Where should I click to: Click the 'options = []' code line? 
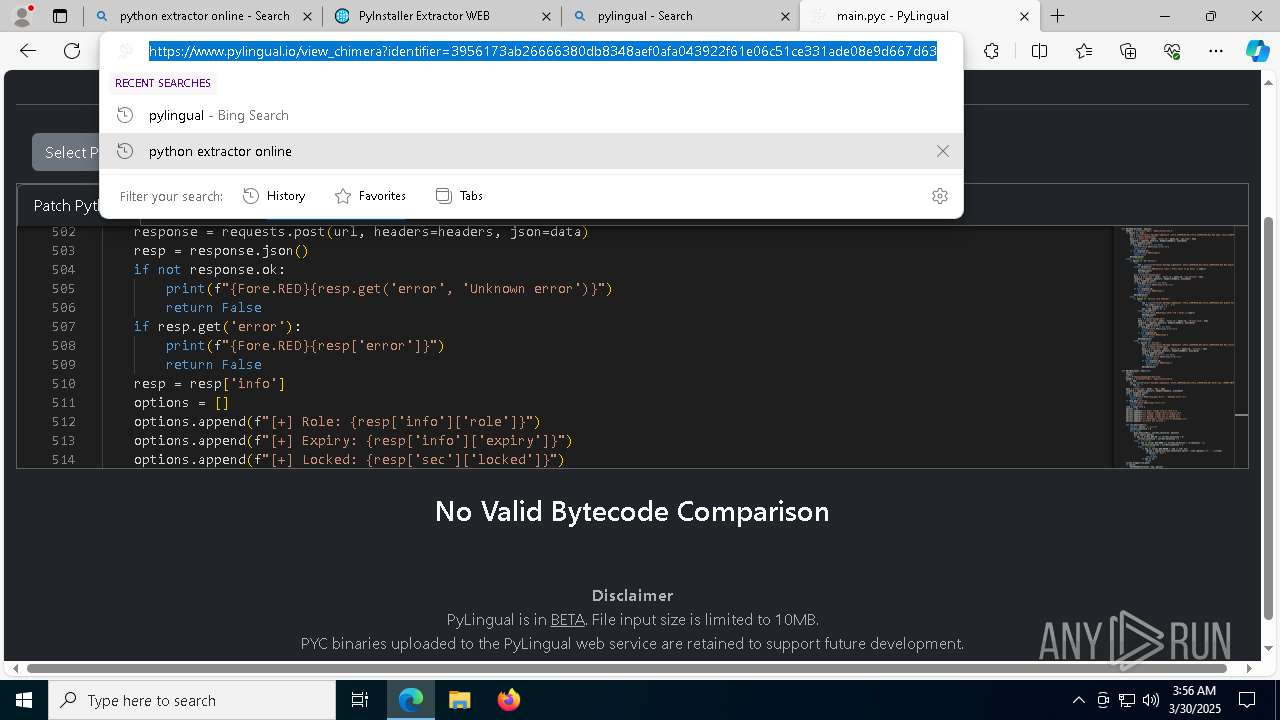click(x=181, y=403)
